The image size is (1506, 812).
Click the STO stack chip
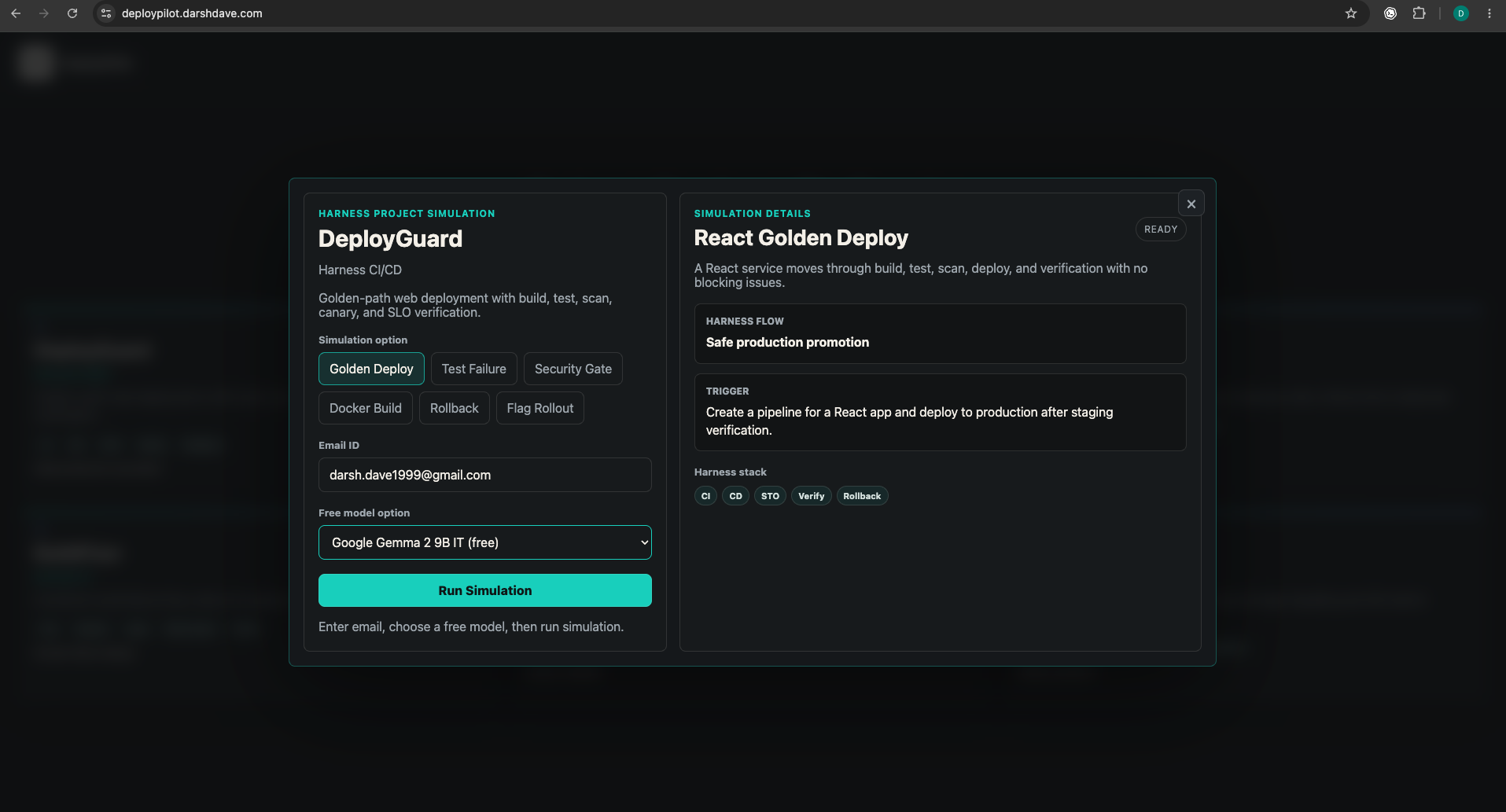[770, 496]
